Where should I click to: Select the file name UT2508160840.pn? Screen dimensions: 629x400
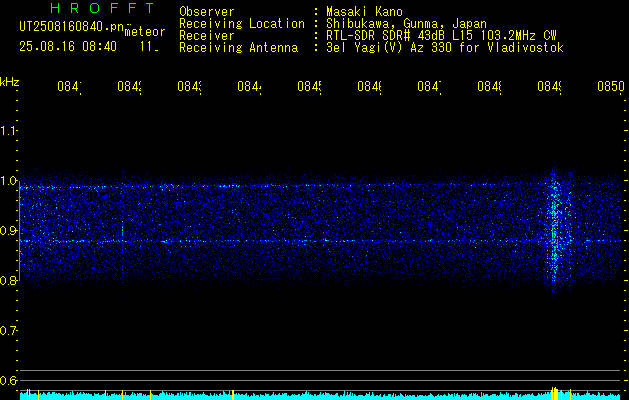pyautogui.click(x=71, y=27)
